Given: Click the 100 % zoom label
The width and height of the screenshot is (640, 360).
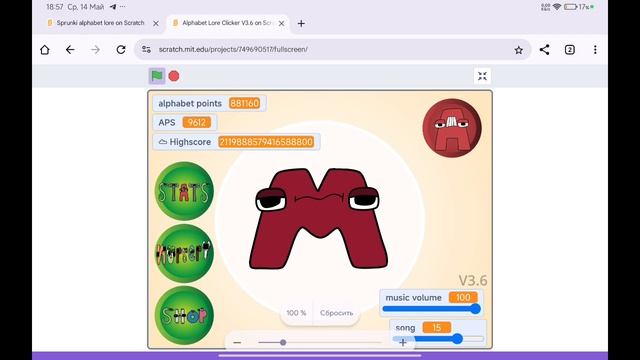Looking at the screenshot, I should (296, 313).
